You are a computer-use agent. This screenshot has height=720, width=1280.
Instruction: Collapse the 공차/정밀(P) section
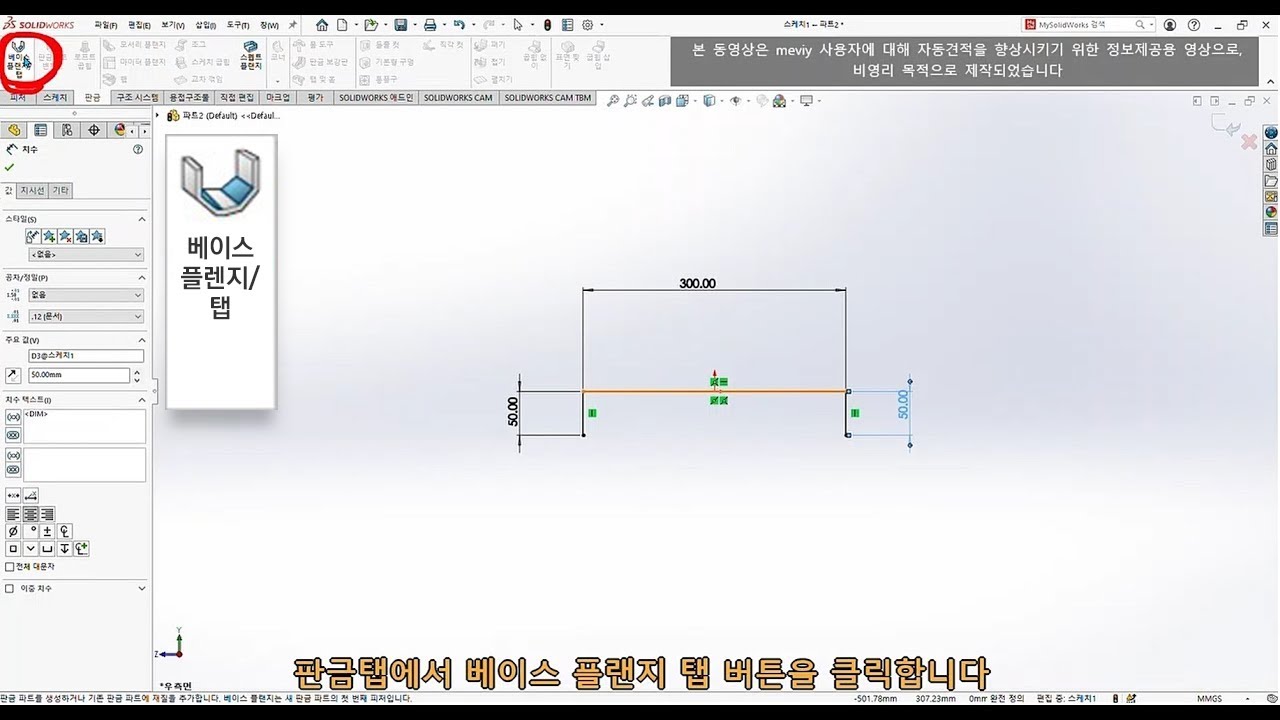[142, 277]
